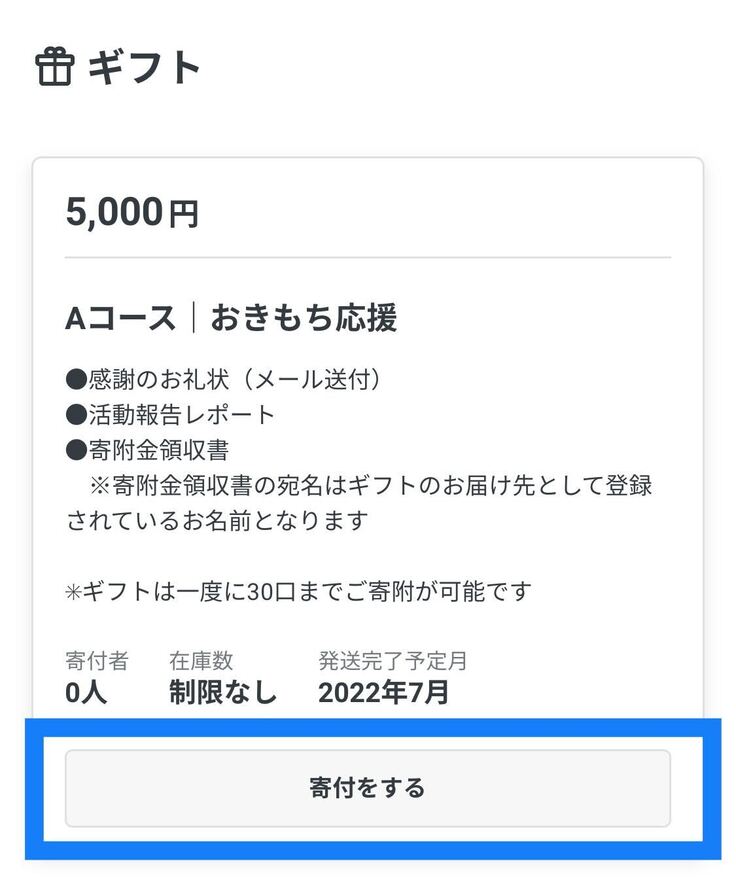The image size is (736, 884).
Task: Click the 寄付者 label
Action: [x=97, y=661]
